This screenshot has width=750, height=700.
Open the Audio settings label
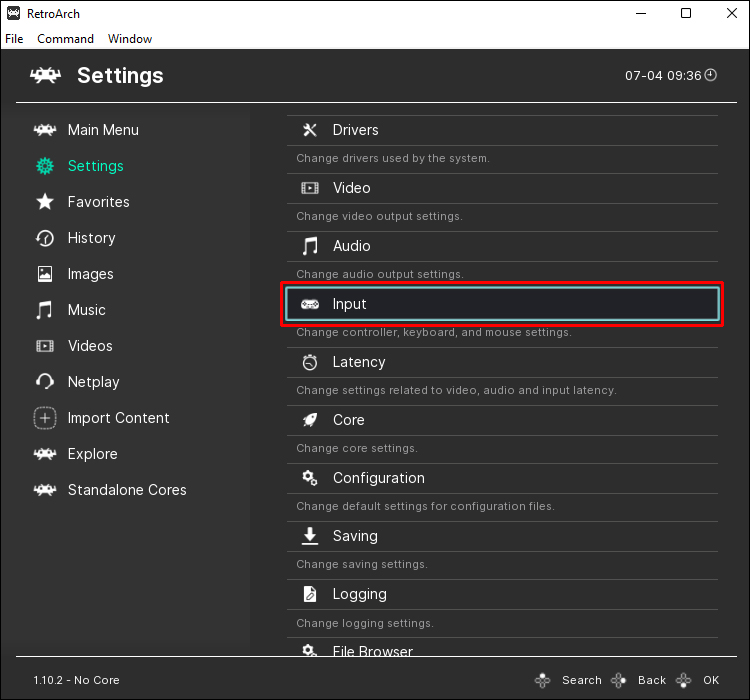click(x=352, y=246)
